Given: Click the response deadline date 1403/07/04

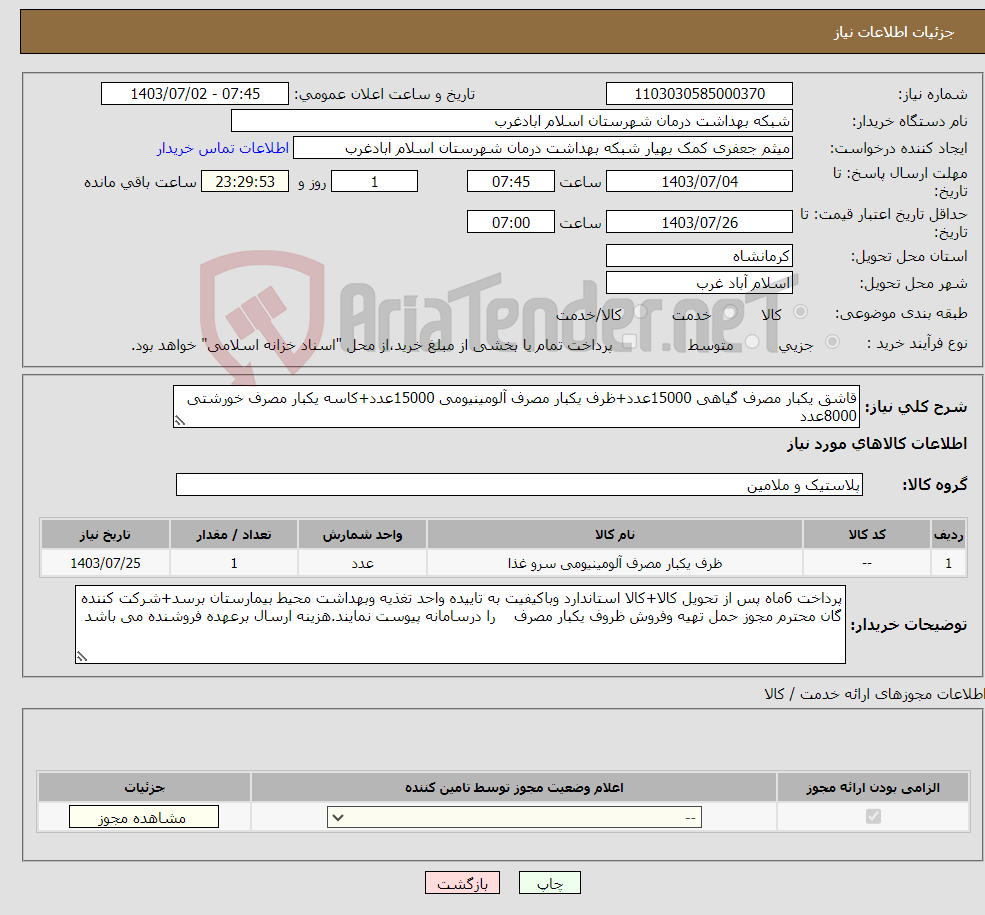Looking at the screenshot, I should tap(699, 181).
